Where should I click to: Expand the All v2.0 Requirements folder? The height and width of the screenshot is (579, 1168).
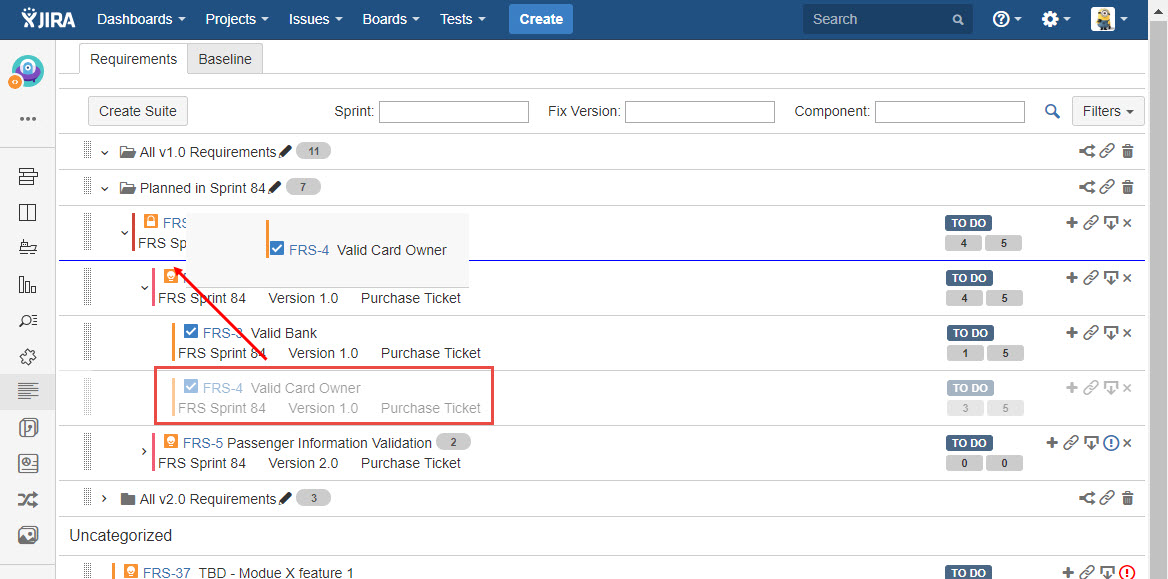(104, 498)
